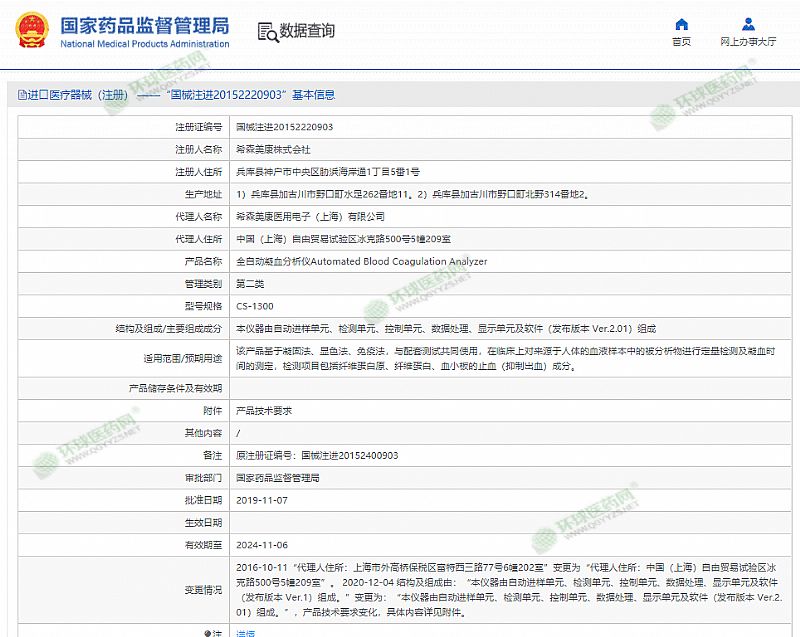Screen dimensions: 800x637
Task: Click the home house icon
Action: tap(681, 24)
